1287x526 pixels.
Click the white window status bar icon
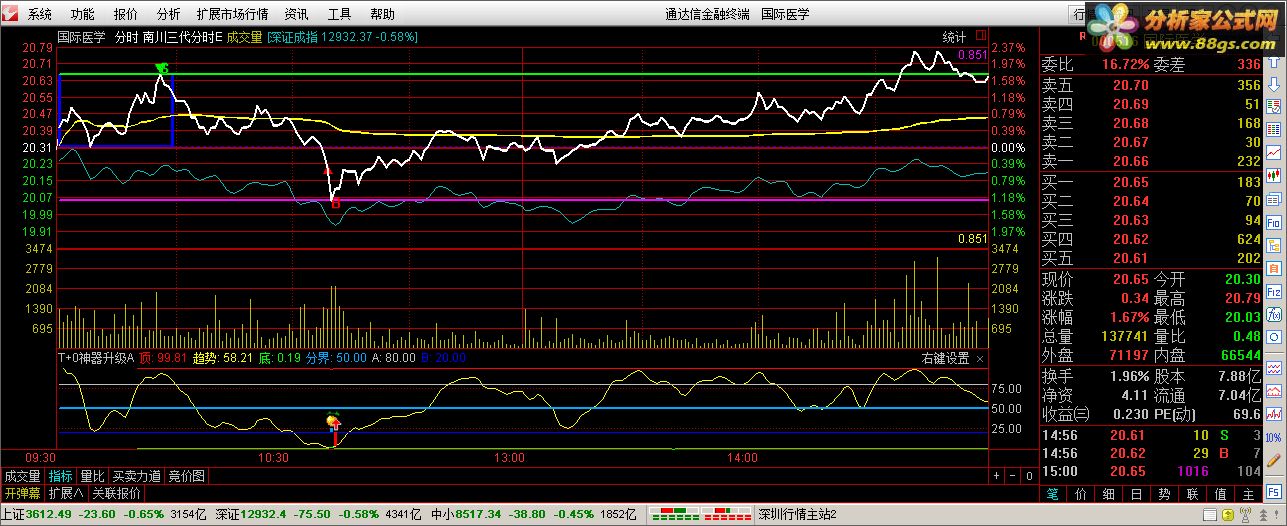pyautogui.click(x=1210, y=515)
